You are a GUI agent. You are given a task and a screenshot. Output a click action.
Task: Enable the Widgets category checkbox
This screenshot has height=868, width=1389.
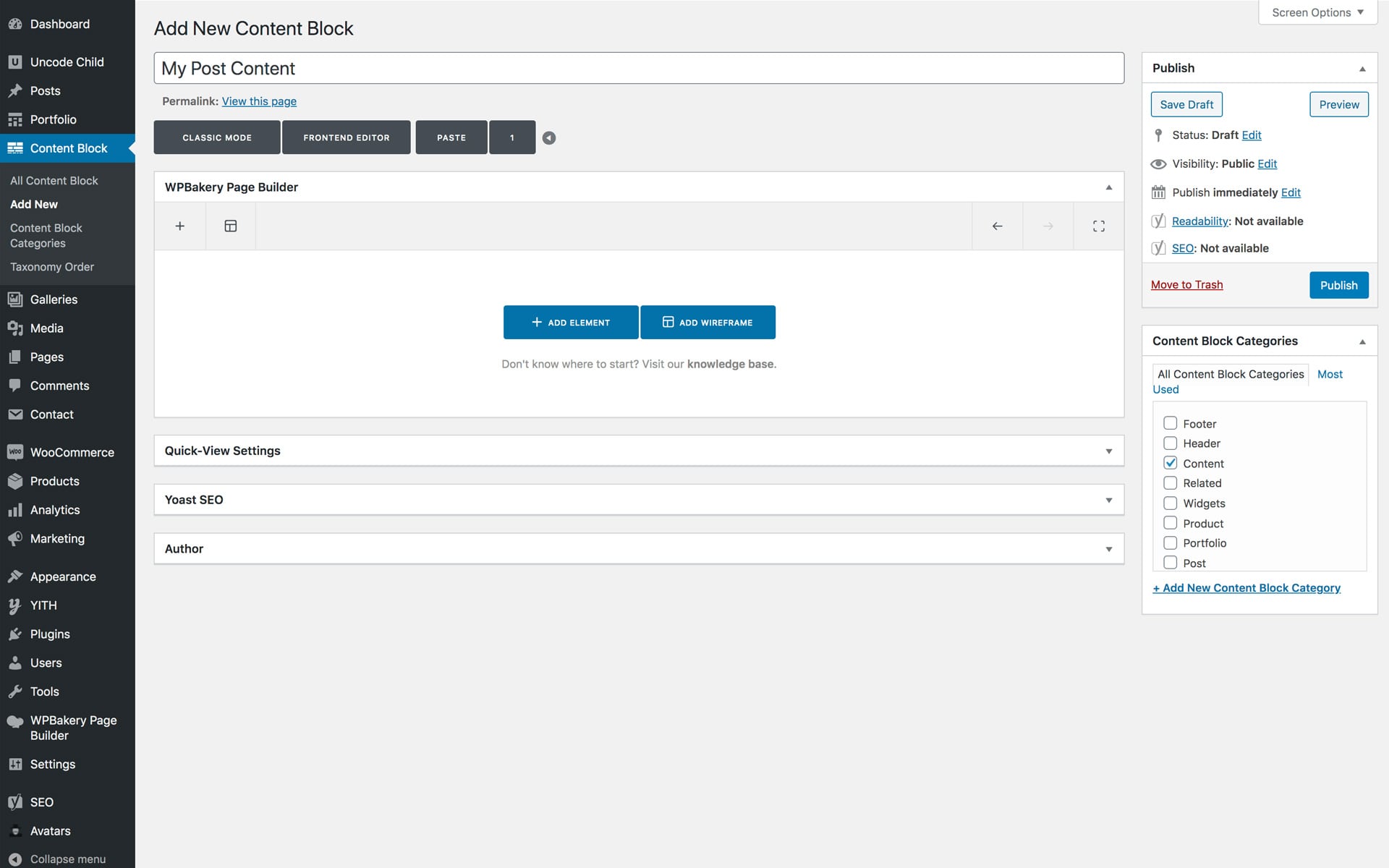click(x=1170, y=503)
